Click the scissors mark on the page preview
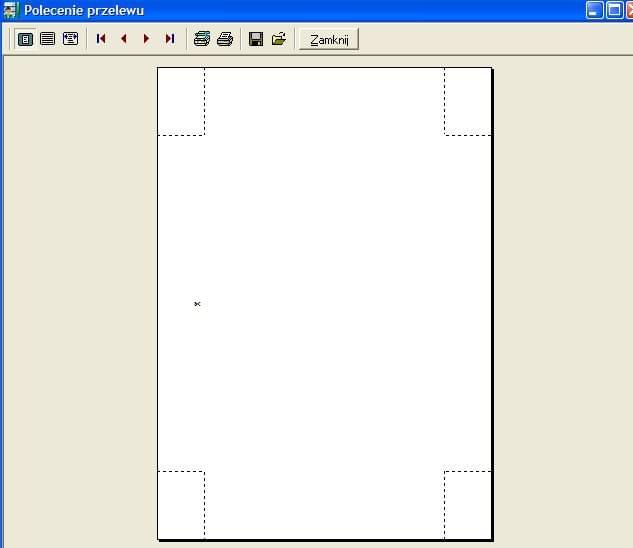Screen dimensions: 633x548 click(x=197, y=304)
